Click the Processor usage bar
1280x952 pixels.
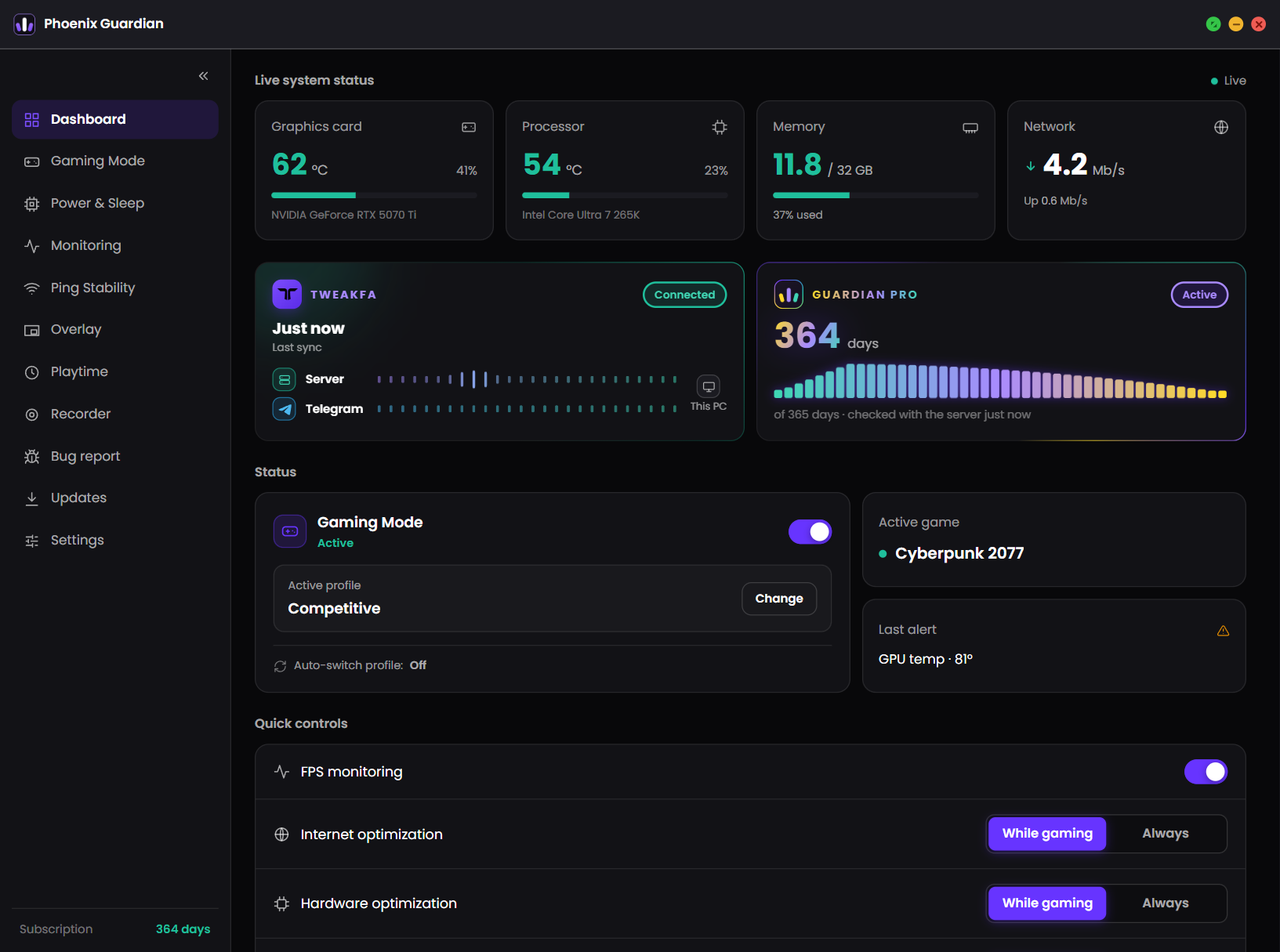point(625,195)
